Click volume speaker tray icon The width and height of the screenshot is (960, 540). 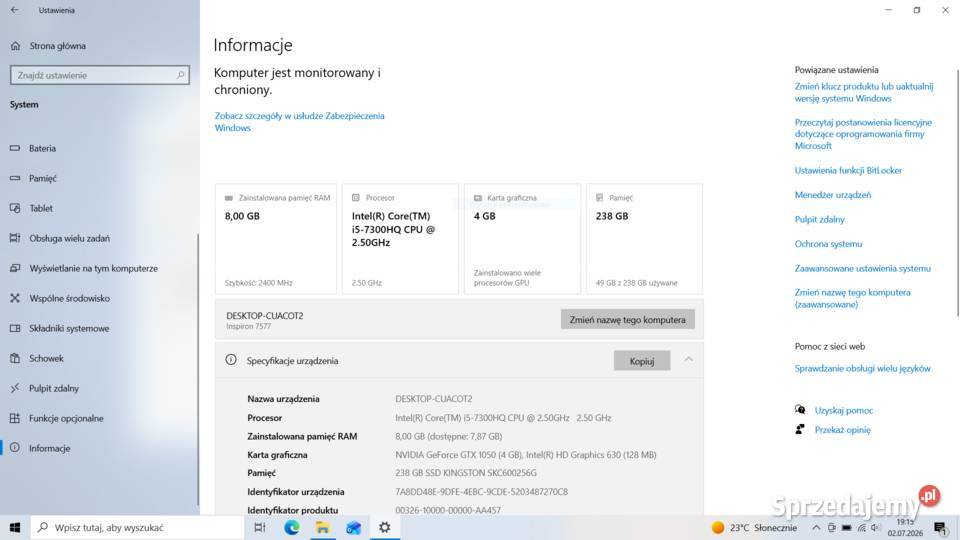[876, 527]
